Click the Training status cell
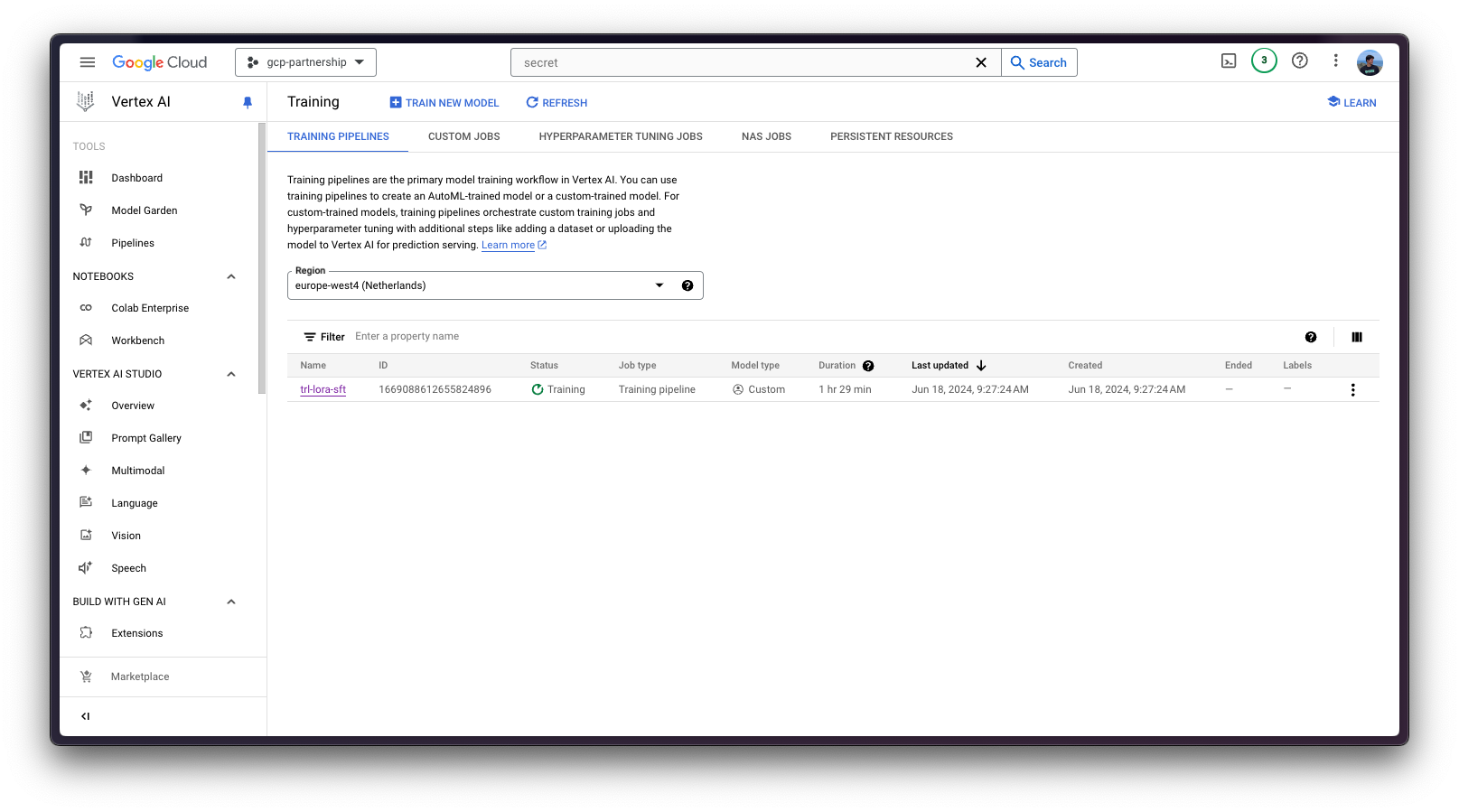Screen dimensions: 1459x812 click(x=557, y=390)
